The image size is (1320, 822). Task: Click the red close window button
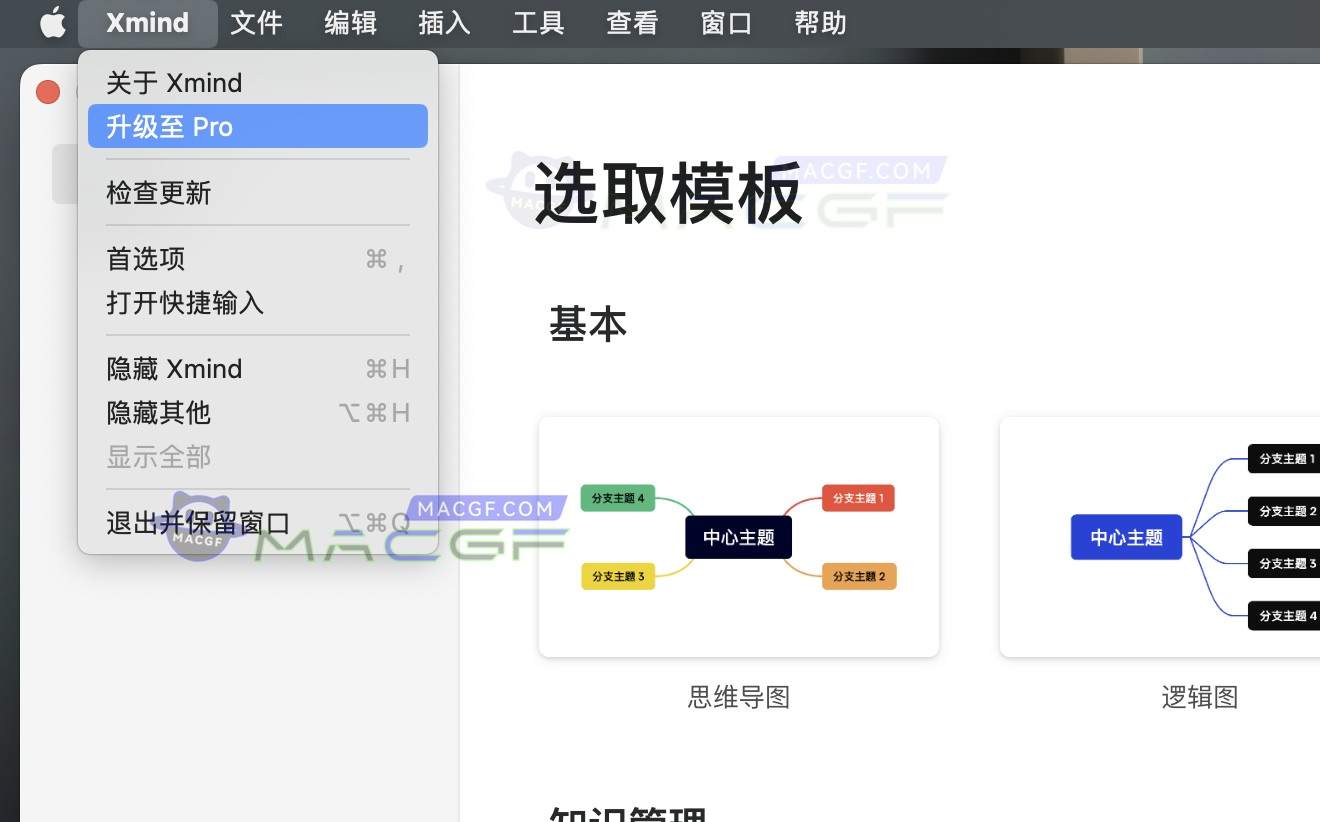pos(47,91)
